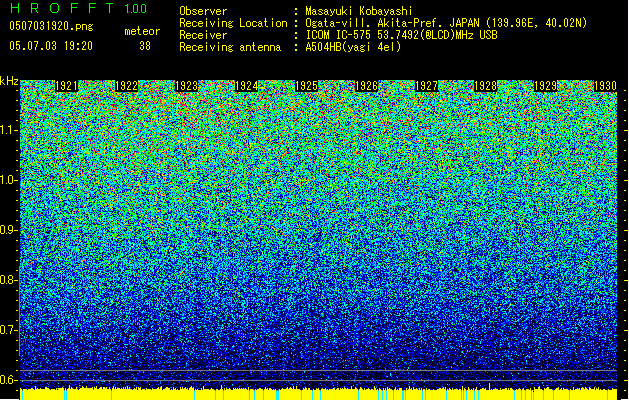Click the meteor count value 38

[x=145, y=46]
